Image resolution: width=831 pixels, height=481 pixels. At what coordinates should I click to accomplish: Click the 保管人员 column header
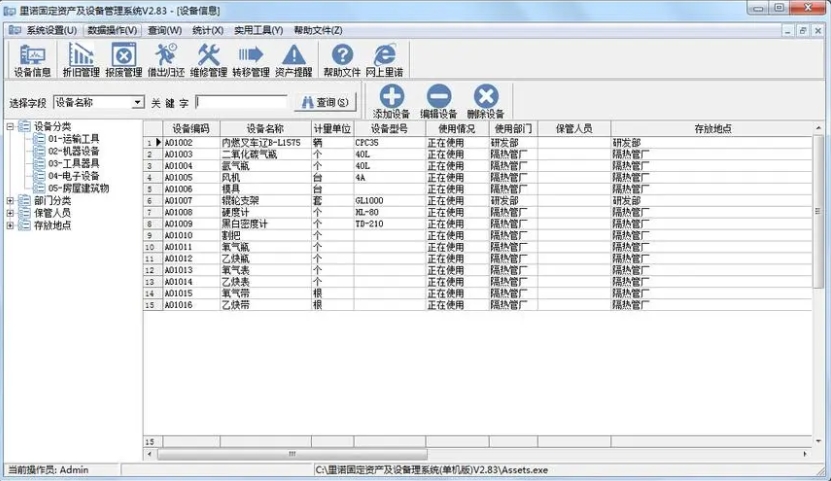(x=574, y=129)
